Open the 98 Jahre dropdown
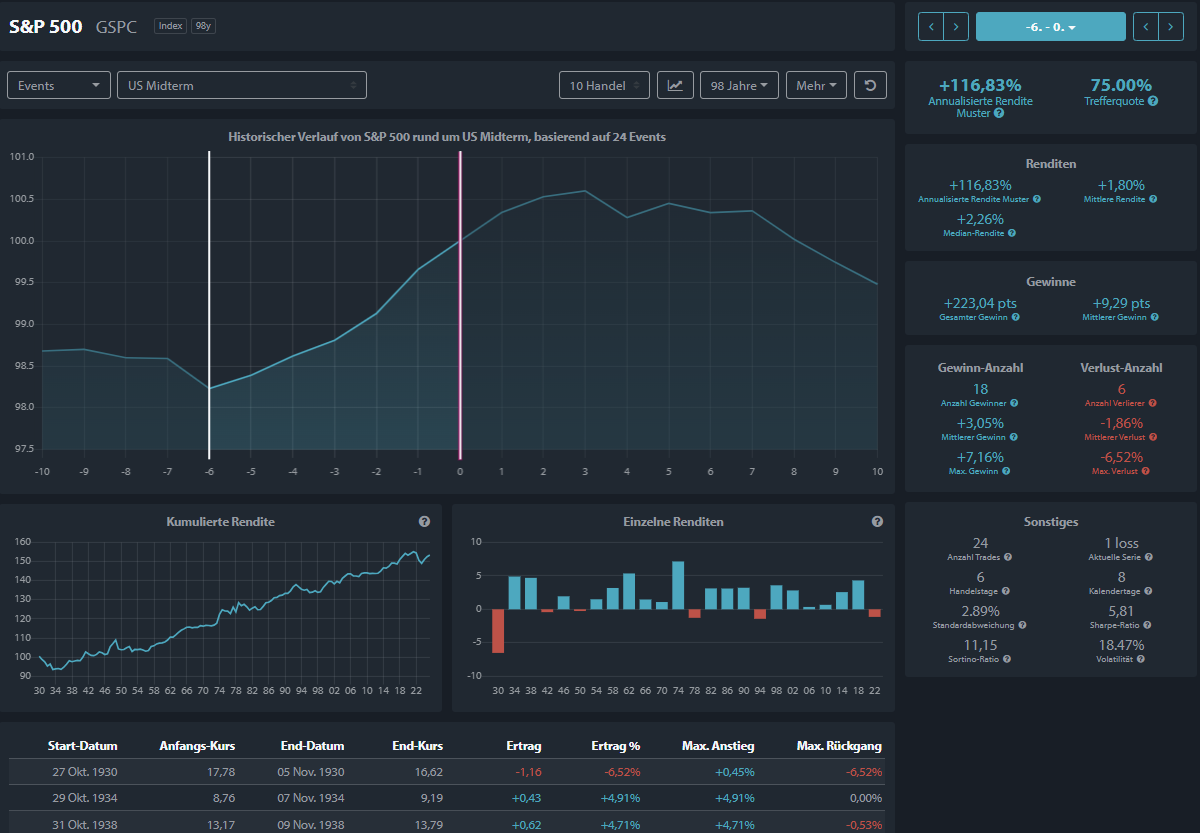The width and height of the screenshot is (1200, 833). coord(740,85)
